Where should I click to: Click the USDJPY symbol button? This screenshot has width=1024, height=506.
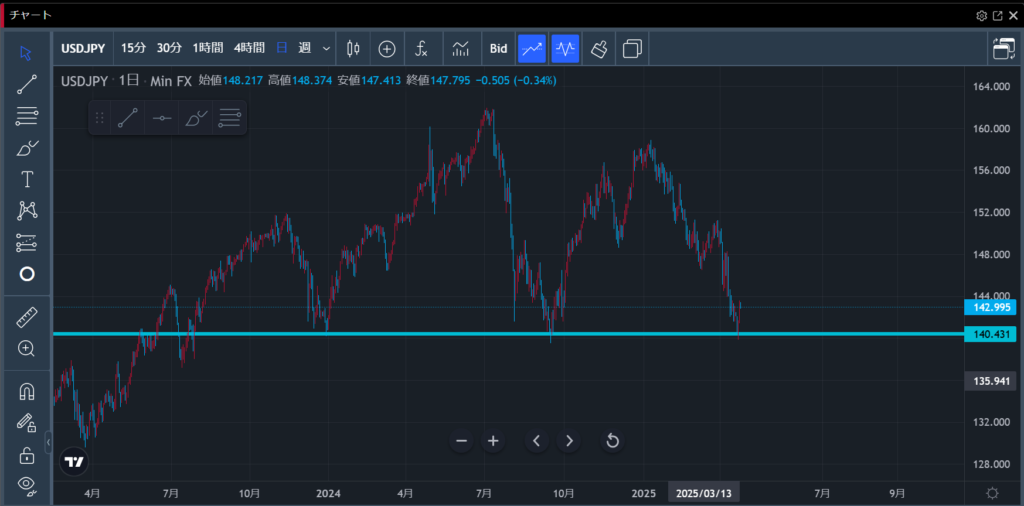coord(84,48)
